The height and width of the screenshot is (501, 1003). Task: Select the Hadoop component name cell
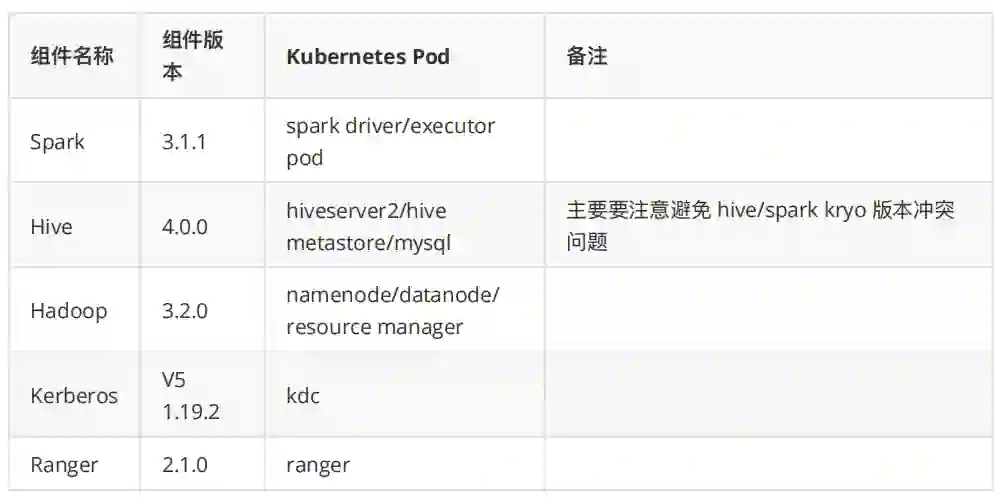point(68,310)
